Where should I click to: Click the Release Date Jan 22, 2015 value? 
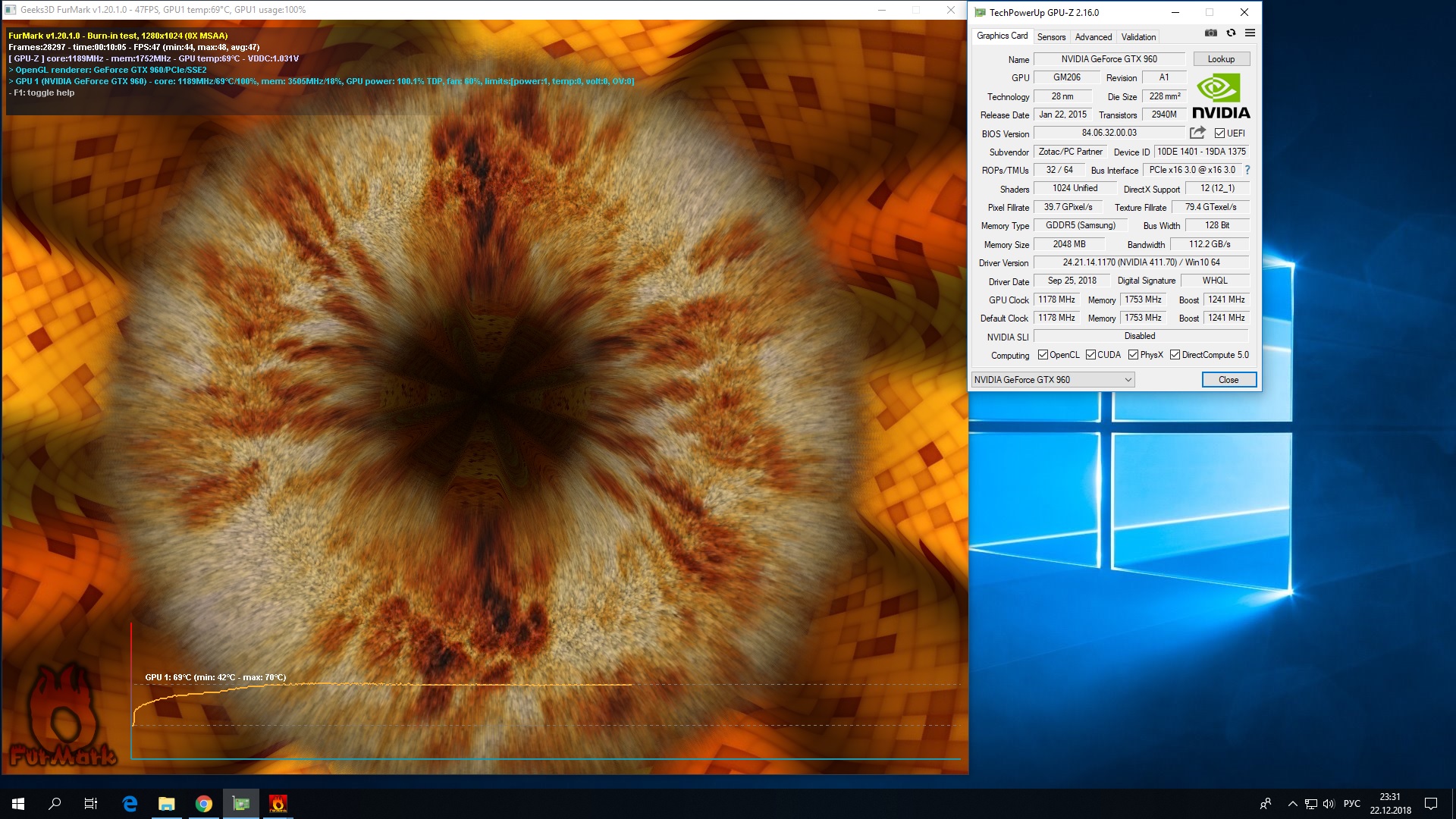tap(1062, 115)
